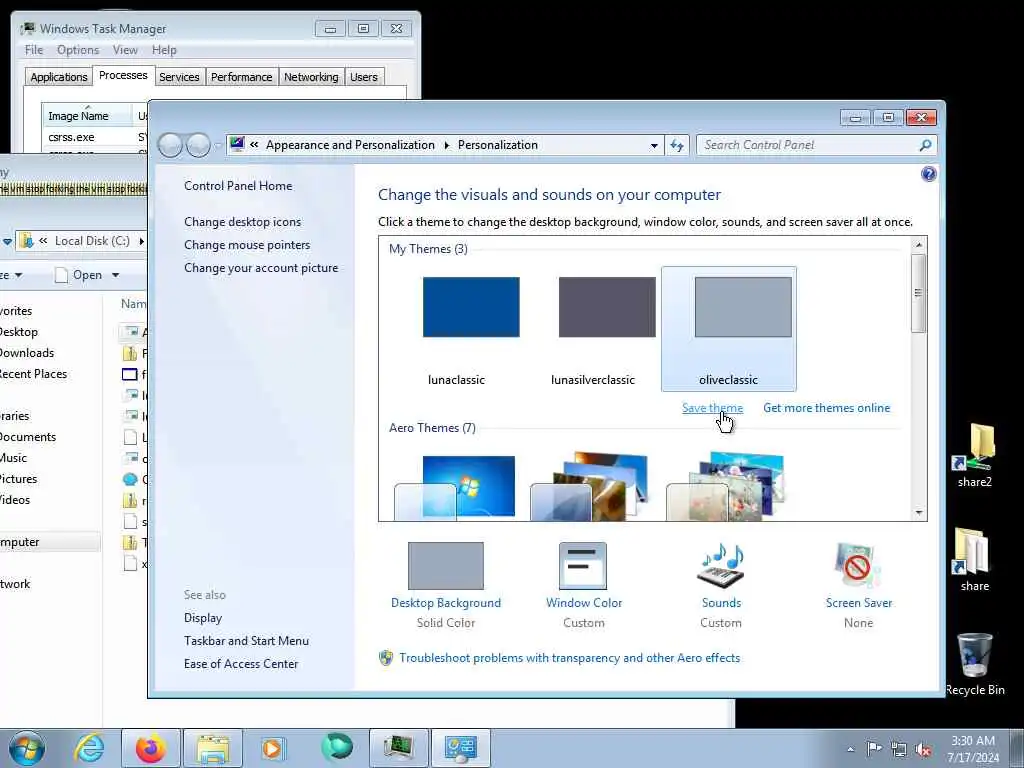This screenshot has height=768, width=1024.
Task: Select the Windows 7 Aero theme
Action: [457, 487]
